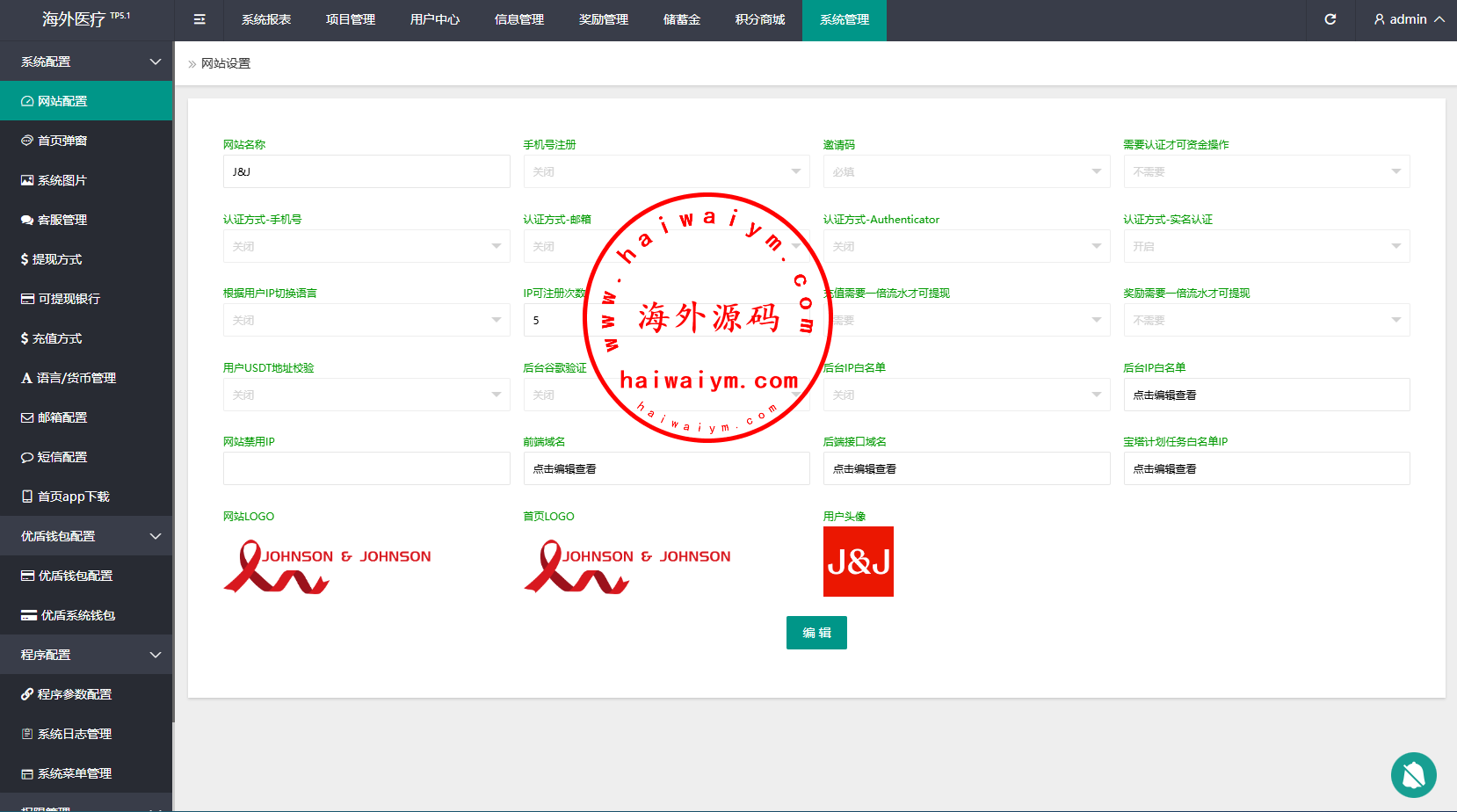The image size is (1457, 812).
Task: Select the 系统管理 top tab
Action: [x=844, y=19]
